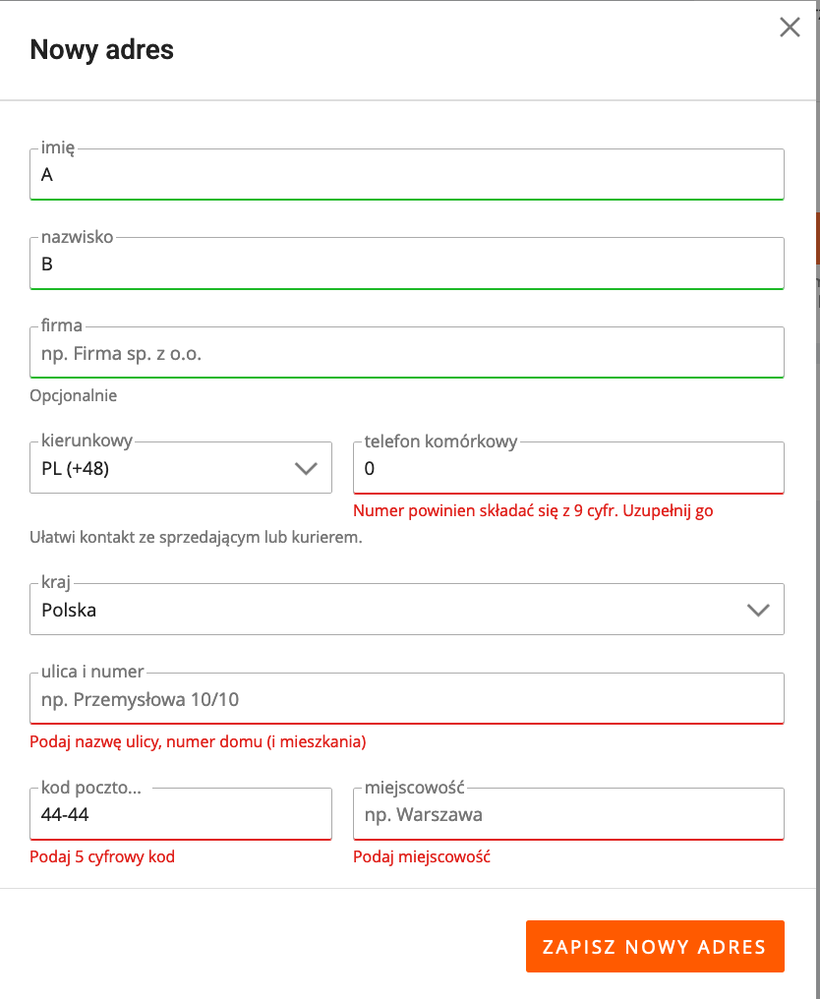820x999 pixels.
Task: Close the Nowy adres dialog
Action: (x=789, y=27)
